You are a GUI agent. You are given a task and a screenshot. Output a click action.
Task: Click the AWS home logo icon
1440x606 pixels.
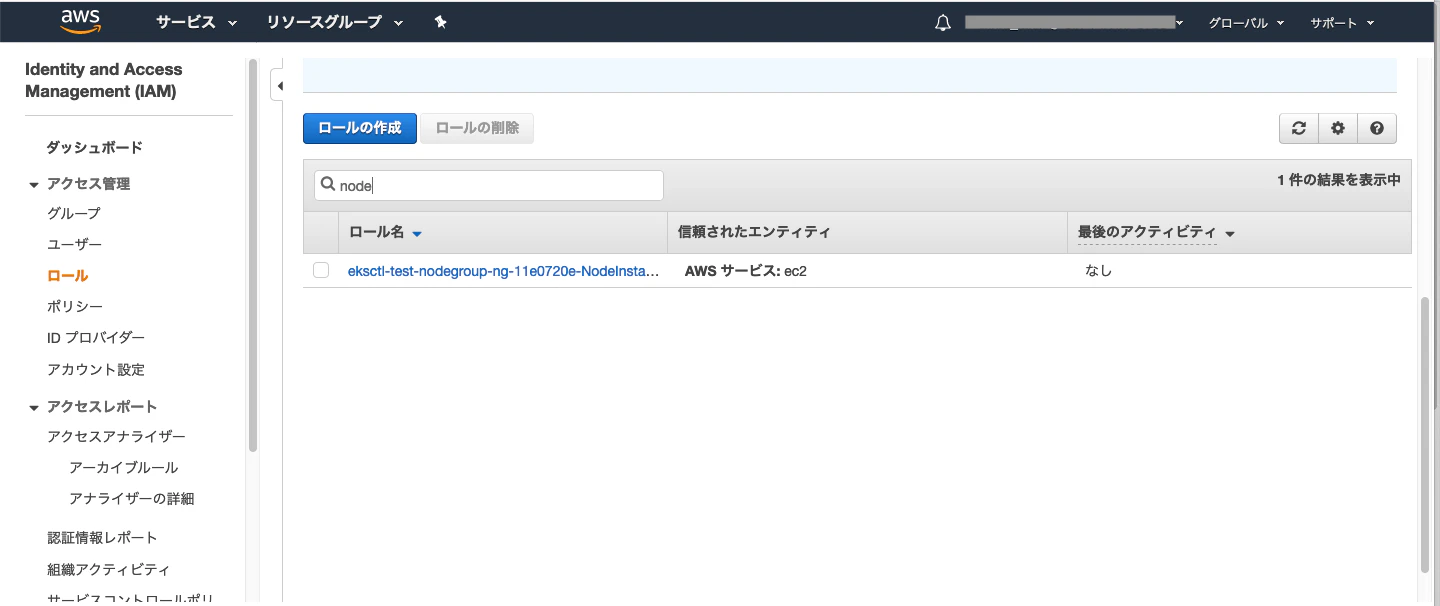[x=79, y=20]
